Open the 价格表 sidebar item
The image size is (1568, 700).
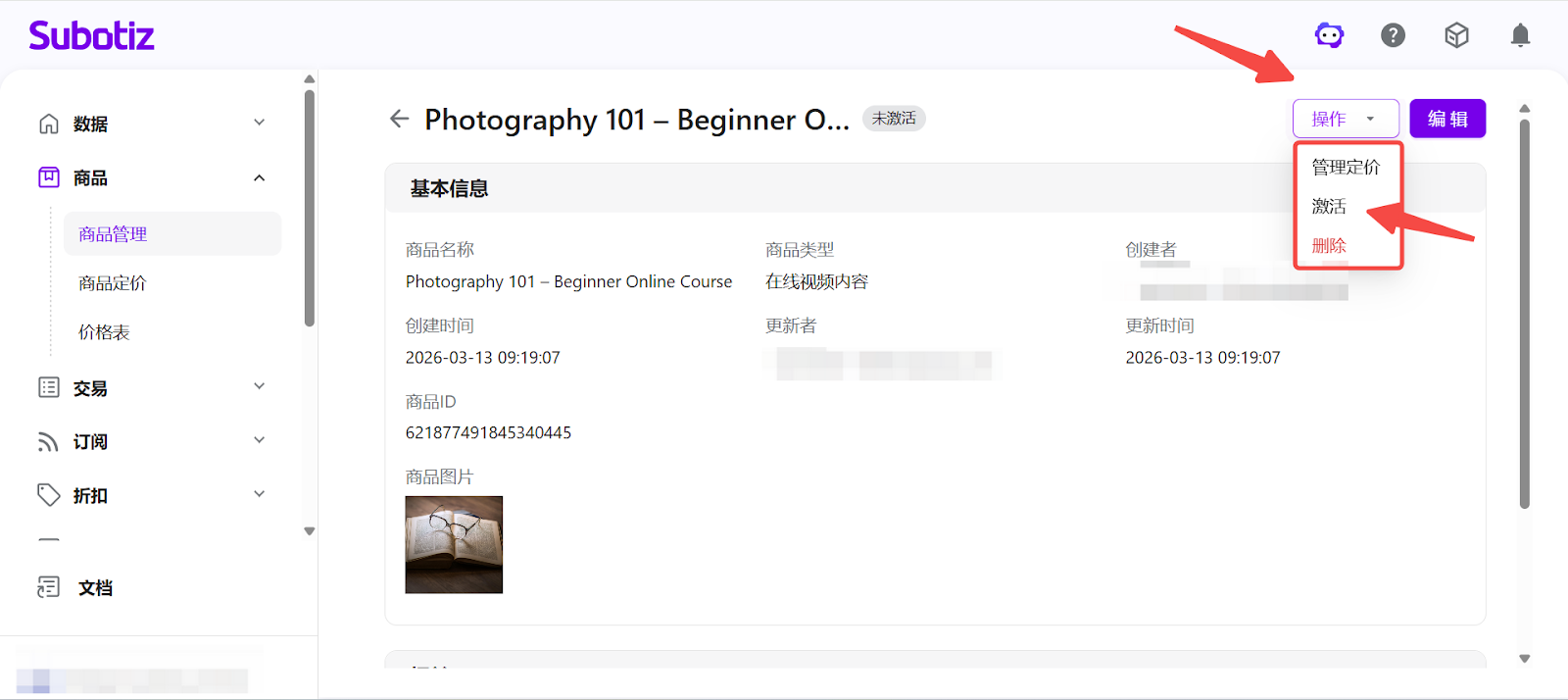(x=104, y=332)
